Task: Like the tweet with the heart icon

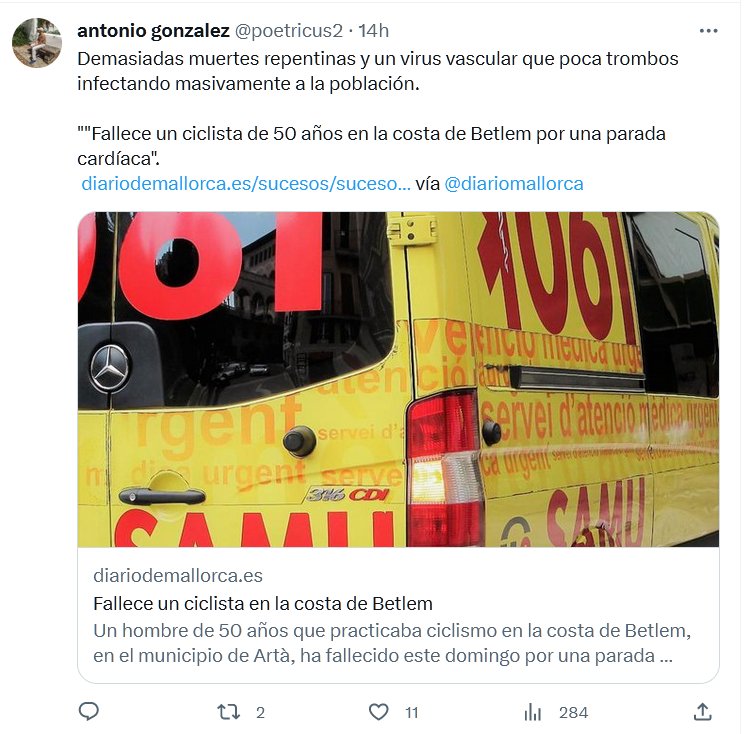Action: pyautogui.click(x=379, y=712)
